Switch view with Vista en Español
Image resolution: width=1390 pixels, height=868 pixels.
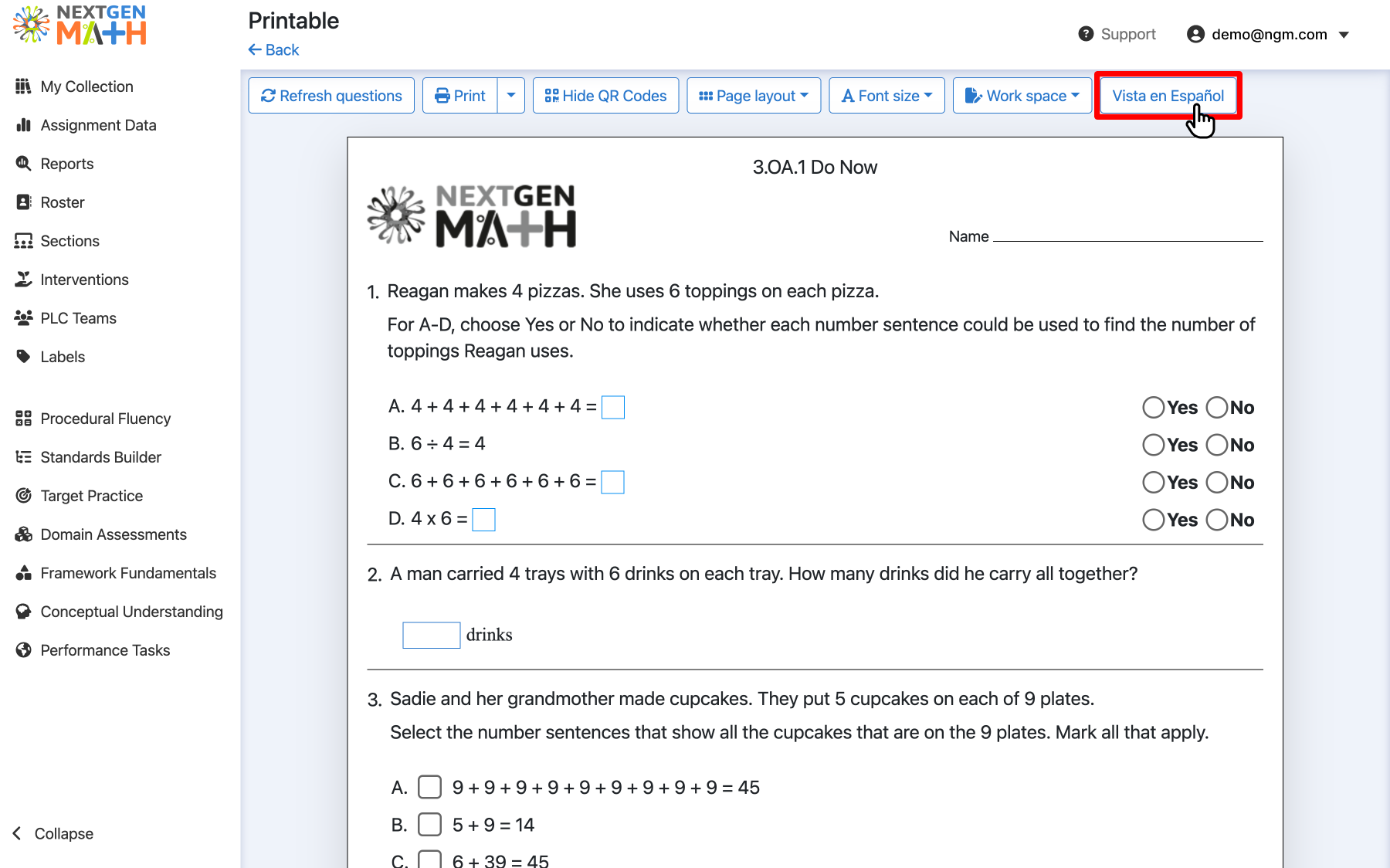[x=1167, y=95]
